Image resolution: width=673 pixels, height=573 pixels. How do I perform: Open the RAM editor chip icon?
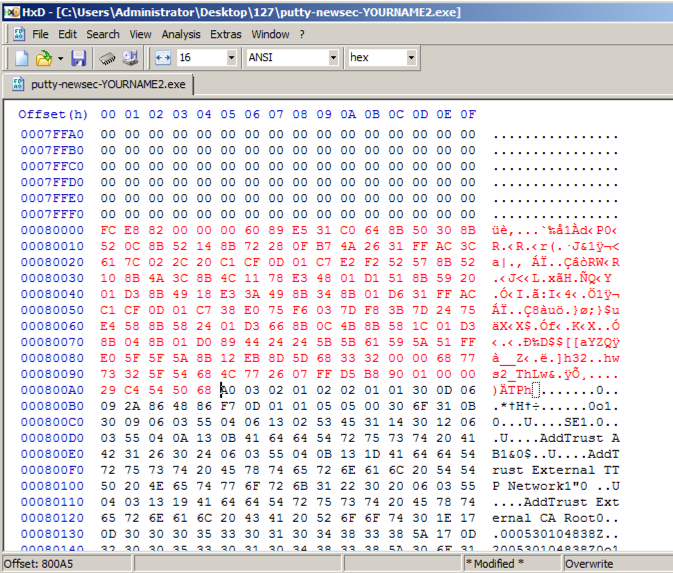(107, 58)
